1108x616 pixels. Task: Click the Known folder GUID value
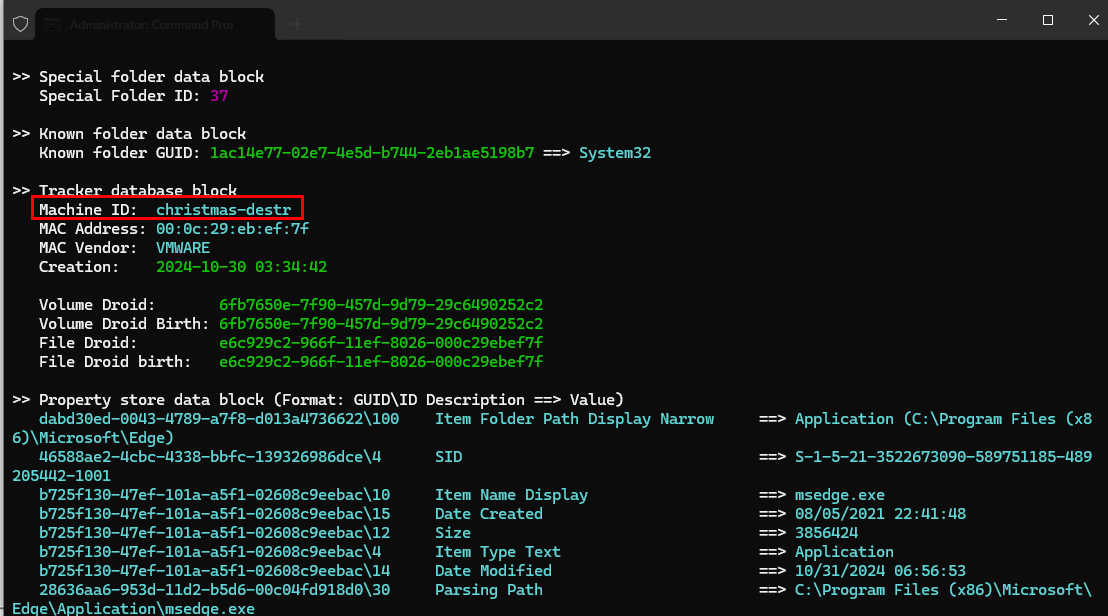372,153
